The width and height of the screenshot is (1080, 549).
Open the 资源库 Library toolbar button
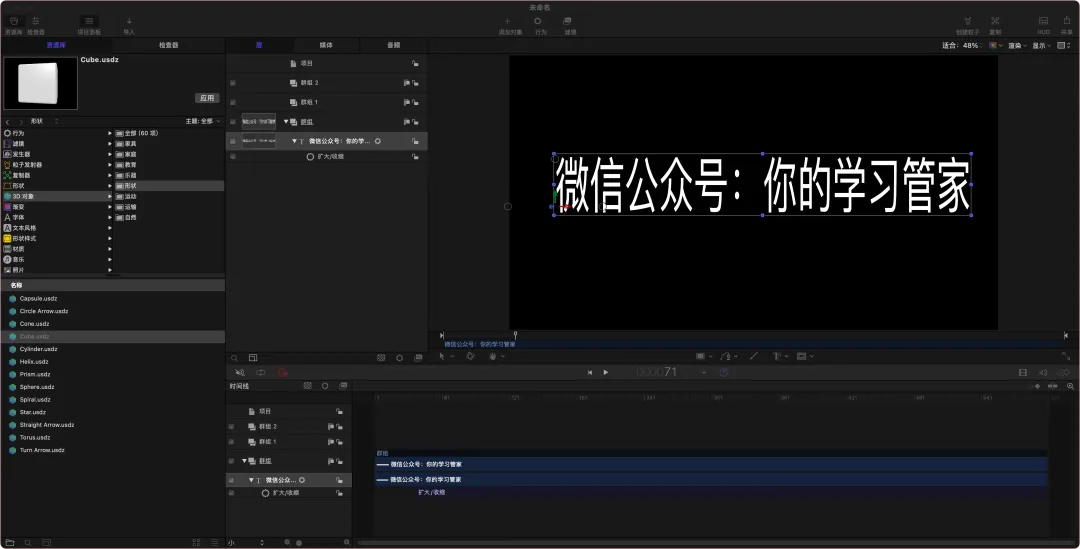14,21
